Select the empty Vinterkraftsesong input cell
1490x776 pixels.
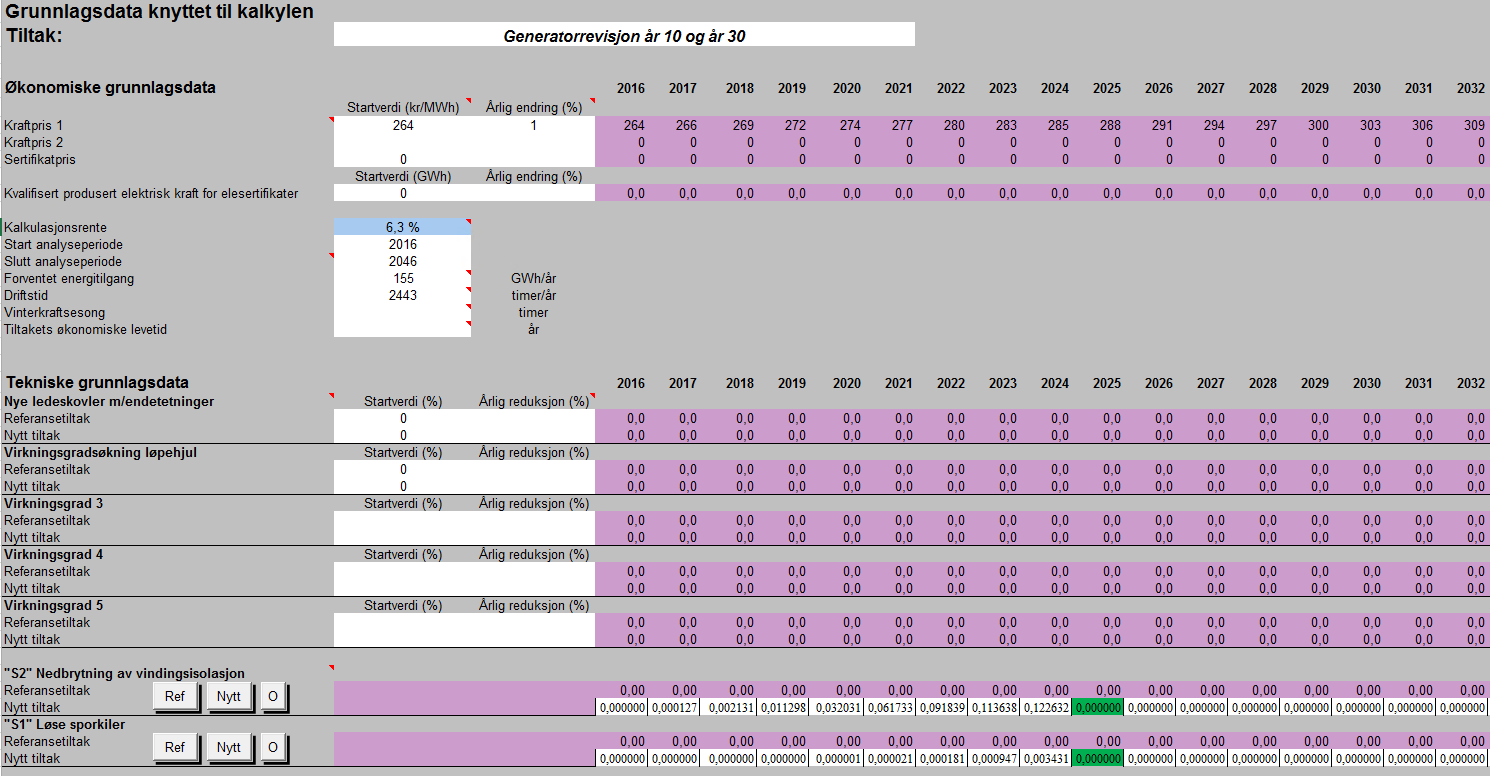(x=403, y=312)
